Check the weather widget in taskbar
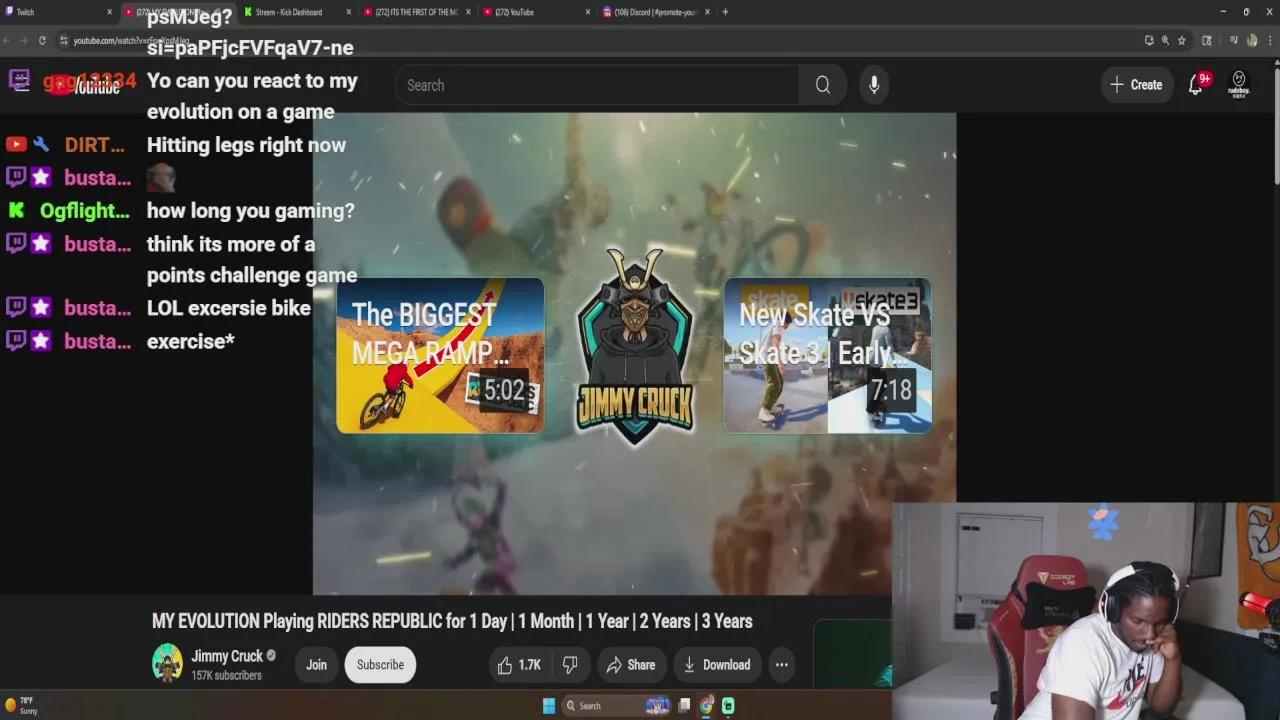1280x720 pixels. [22, 706]
